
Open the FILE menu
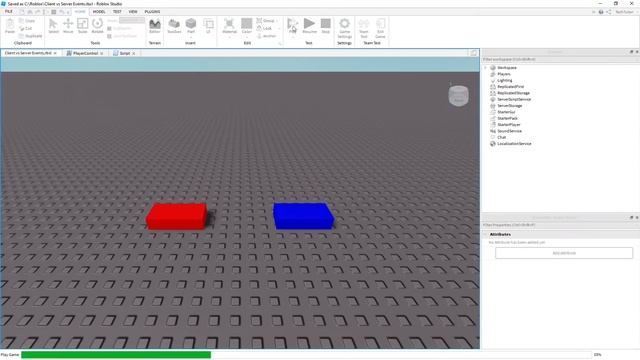9,11
